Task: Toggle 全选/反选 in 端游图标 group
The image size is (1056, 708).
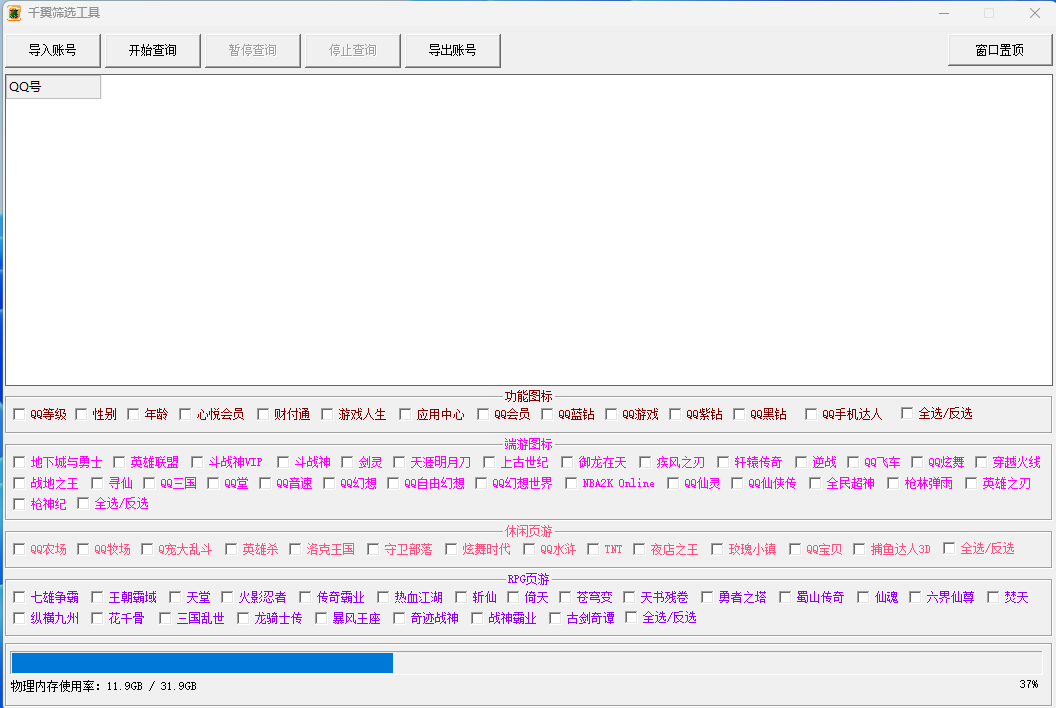Action: (84, 504)
